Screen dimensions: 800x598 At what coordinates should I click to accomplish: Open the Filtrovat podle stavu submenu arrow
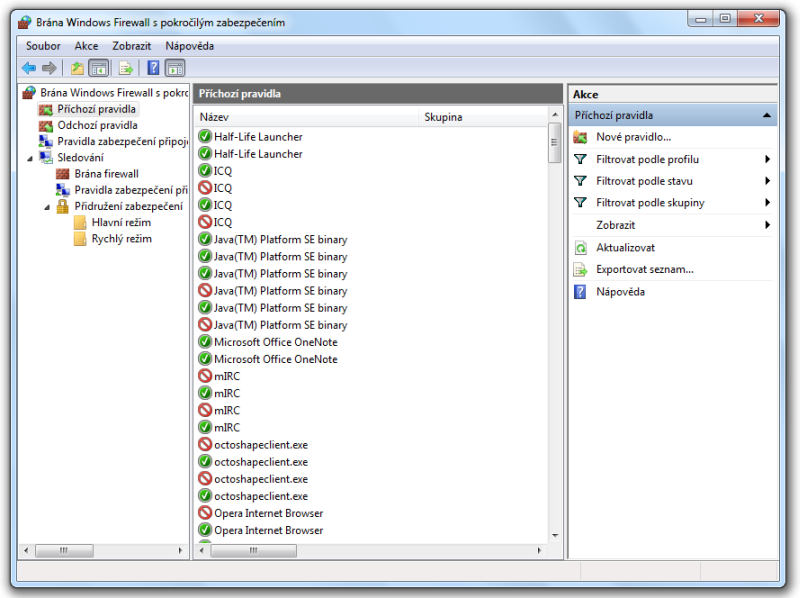tap(767, 181)
